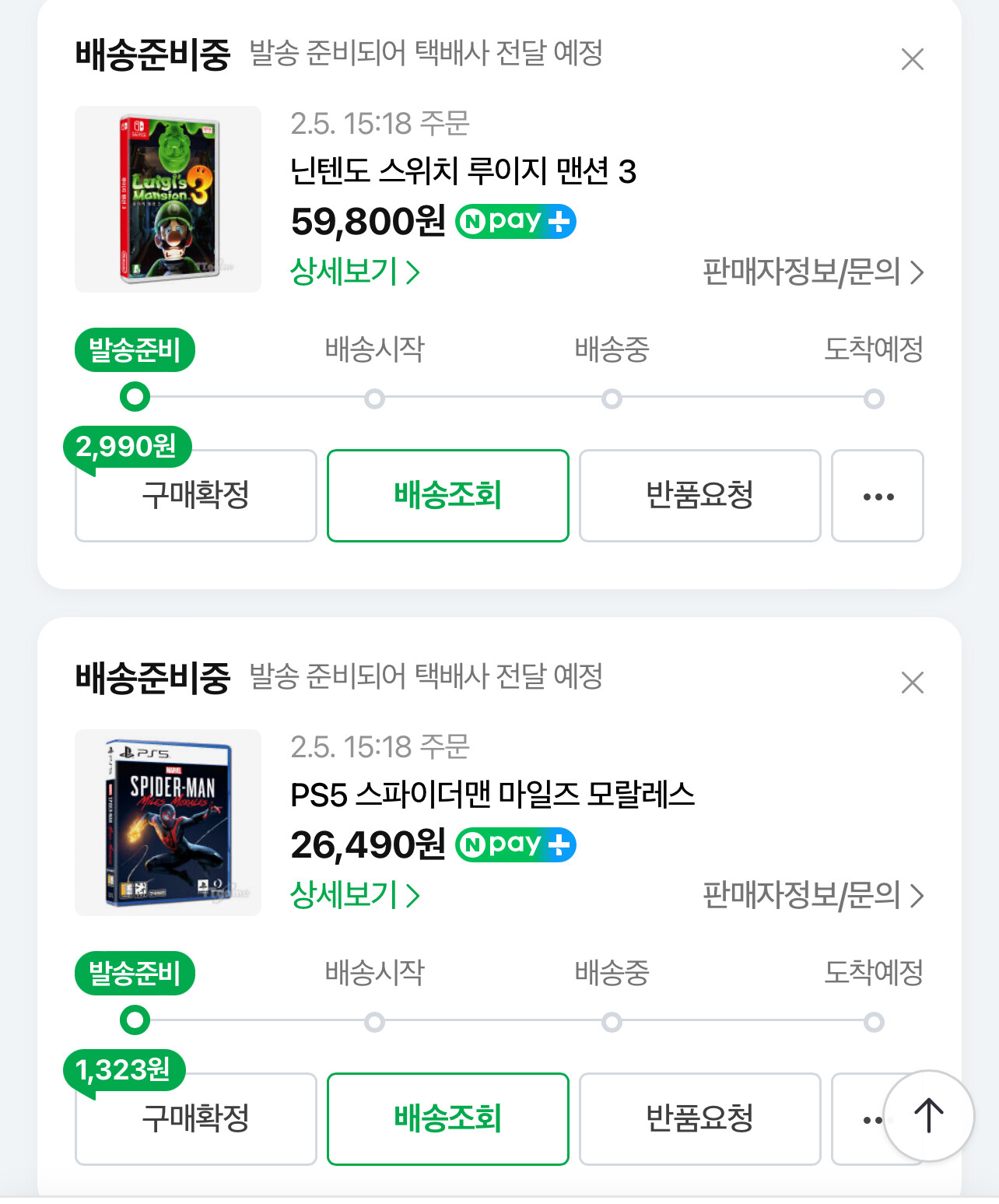
Task: Tap the Npay plus badge beside 59,800원
Action: 515,222
